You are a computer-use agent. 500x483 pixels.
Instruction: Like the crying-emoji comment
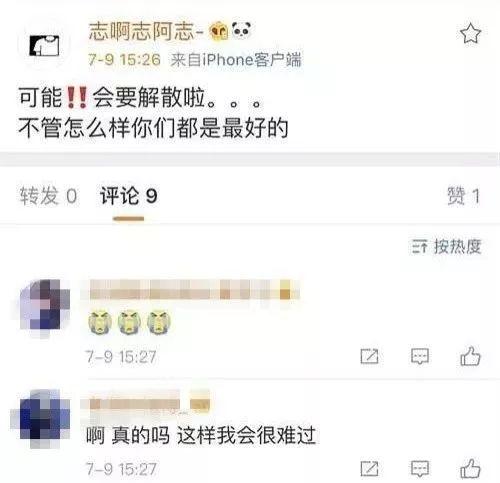click(x=470, y=356)
